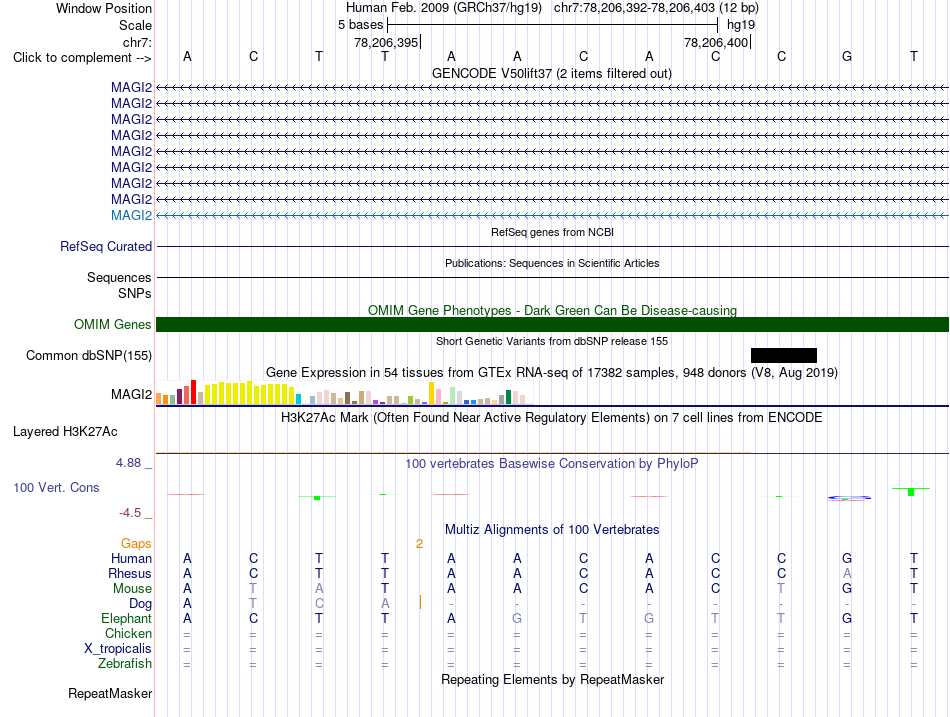
Task: Click the blue oval PhyloP conservation mark
Action: click(x=849, y=498)
